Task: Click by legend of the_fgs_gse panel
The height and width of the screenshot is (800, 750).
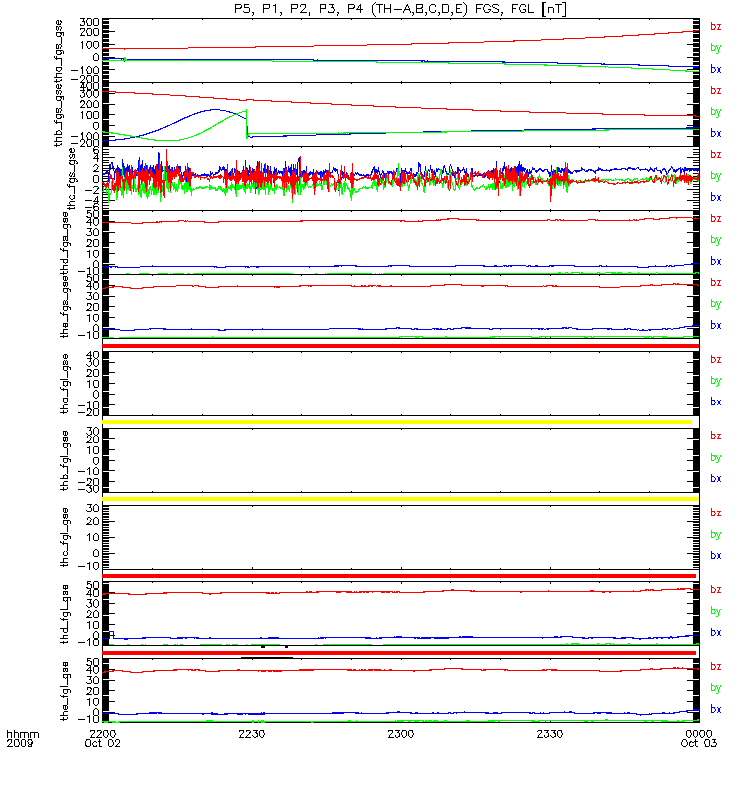Action: [716, 304]
